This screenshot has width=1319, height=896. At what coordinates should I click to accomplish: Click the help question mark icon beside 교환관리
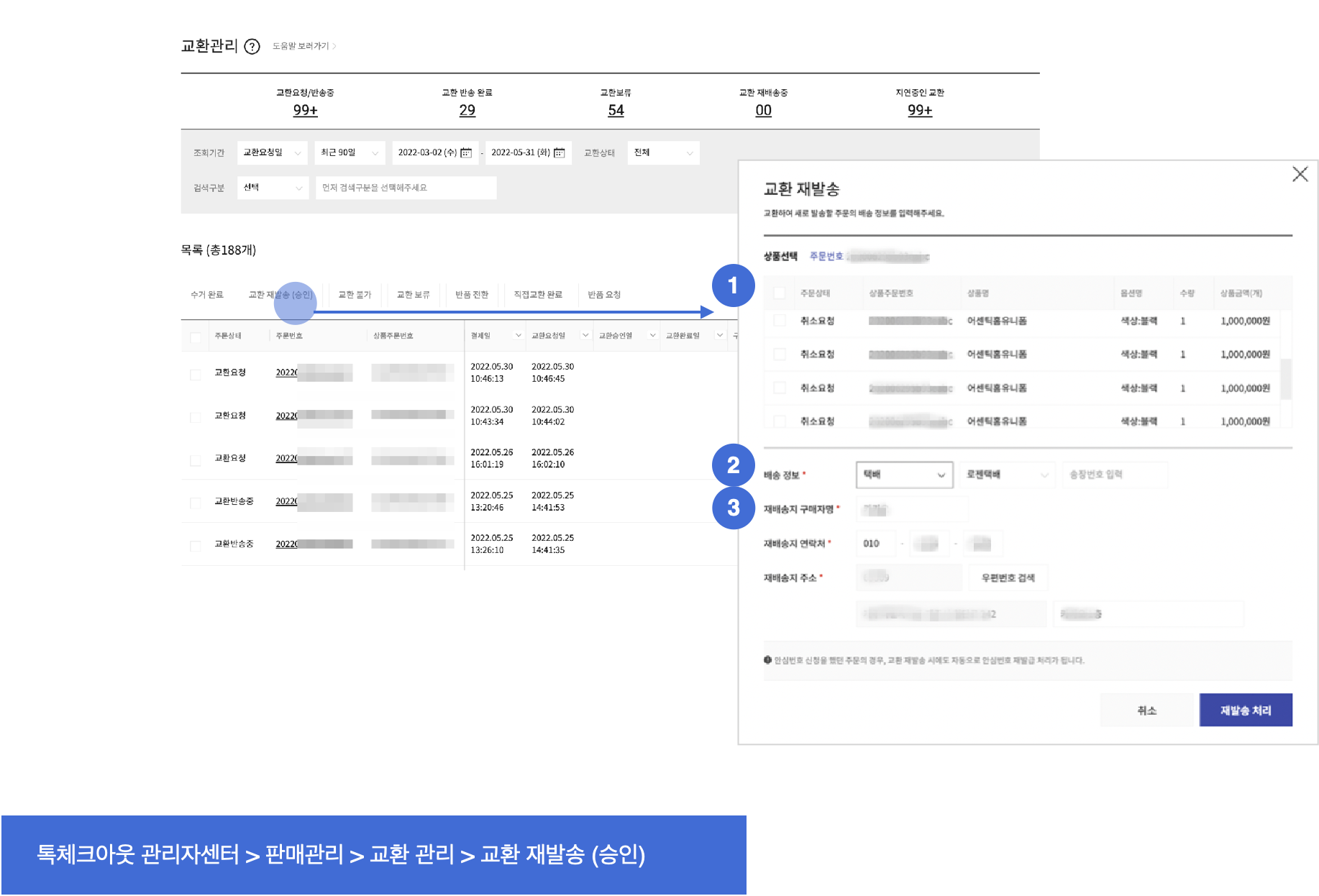click(252, 47)
